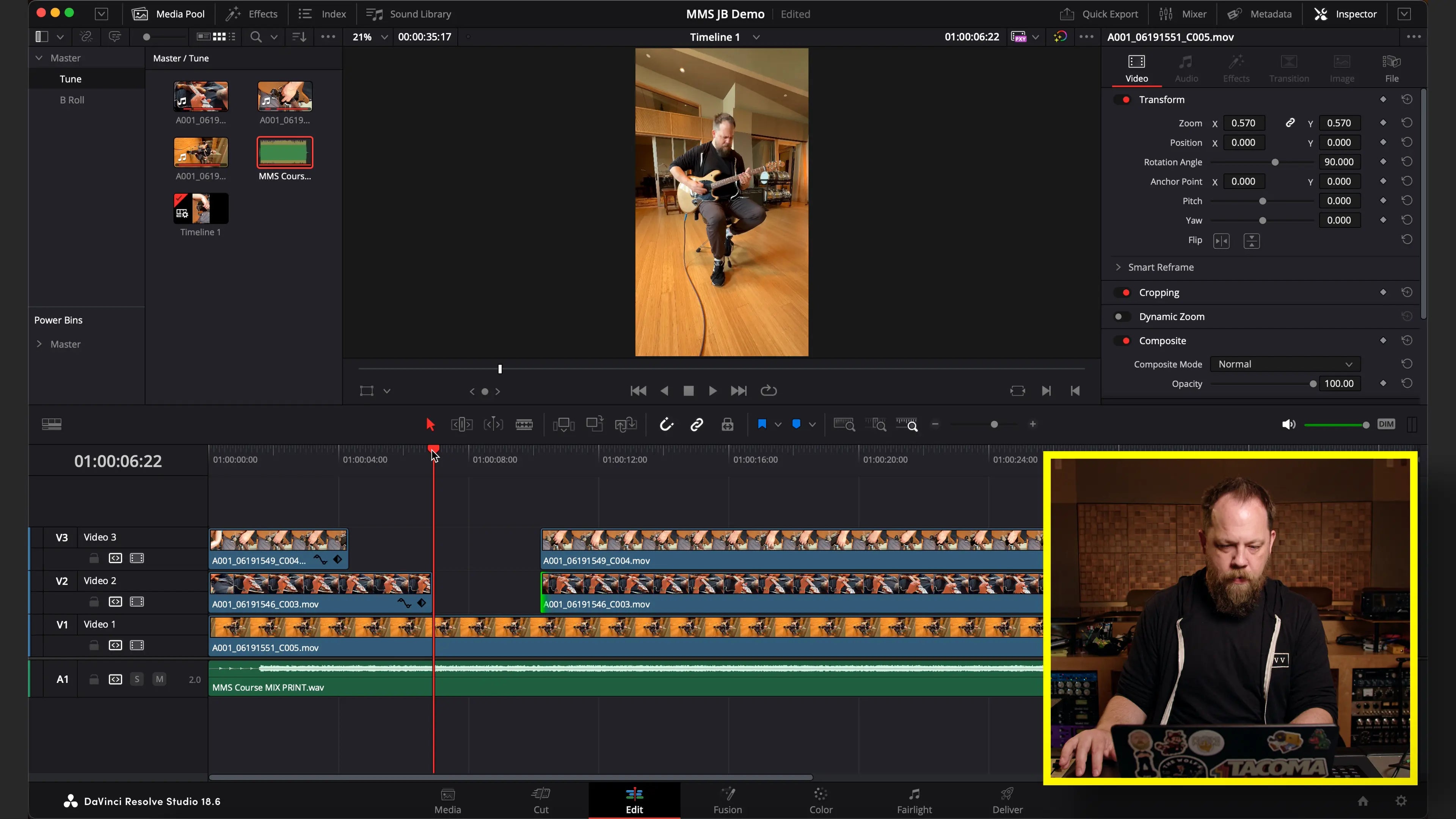Select the Blade edit mode tool

[x=524, y=425]
